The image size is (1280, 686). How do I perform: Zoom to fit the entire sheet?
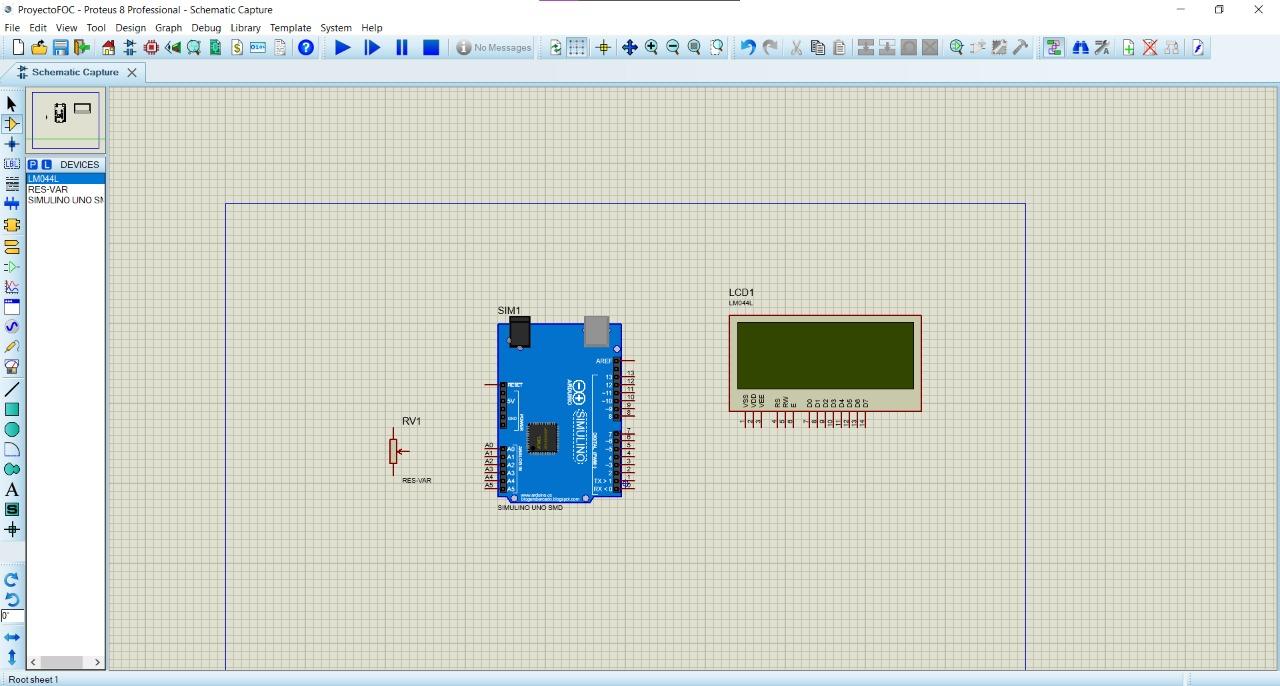coord(694,47)
